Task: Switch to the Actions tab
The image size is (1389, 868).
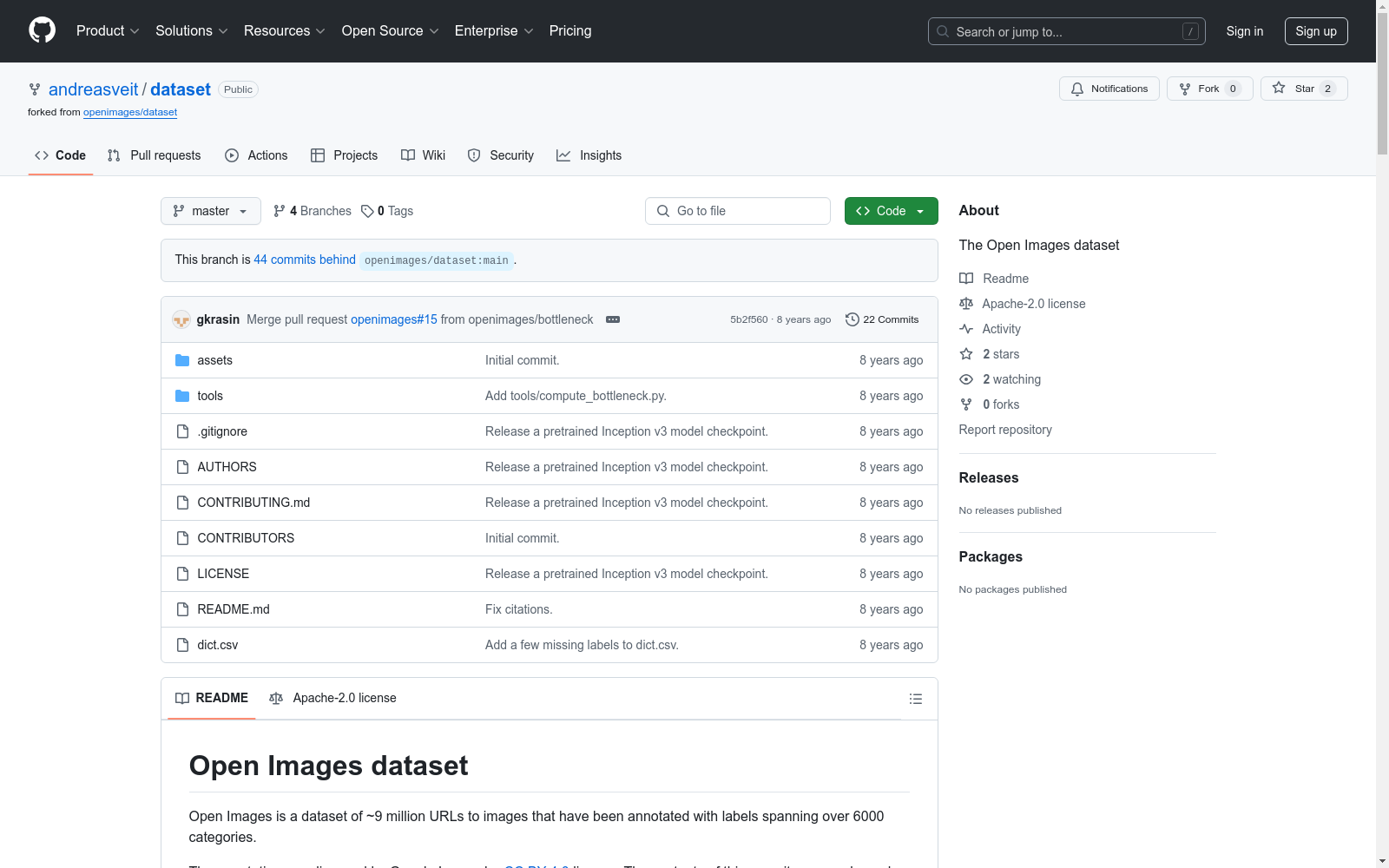Action: [x=256, y=155]
